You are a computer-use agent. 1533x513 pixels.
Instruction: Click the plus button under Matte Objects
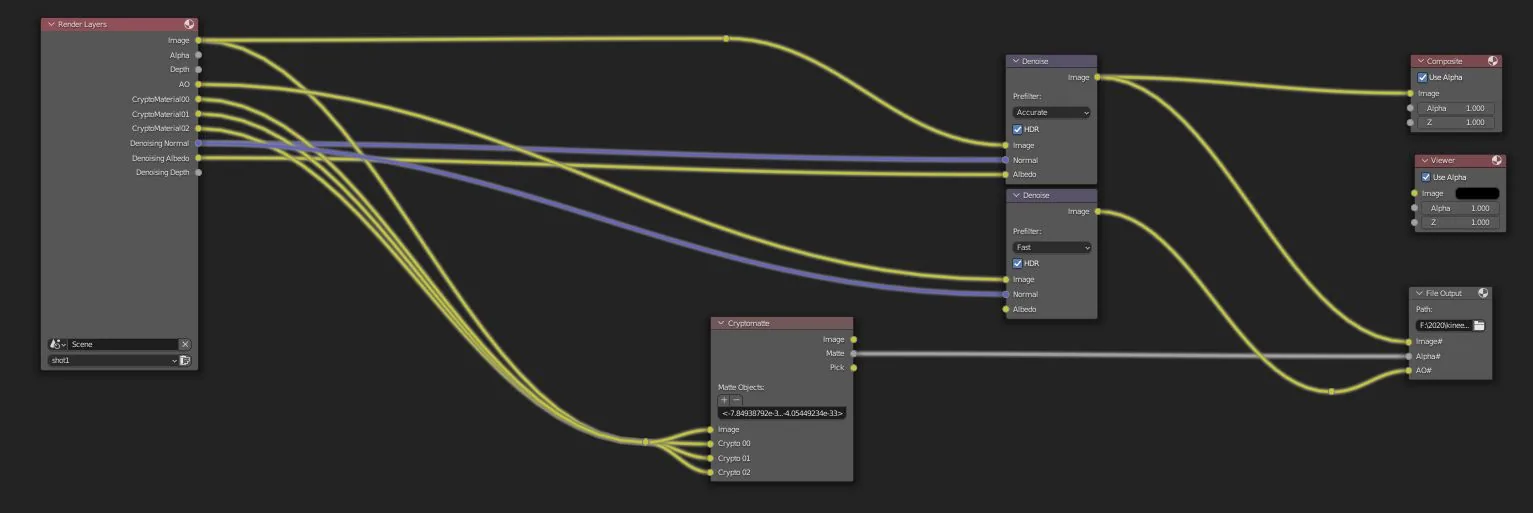click(x=724, y=400)
